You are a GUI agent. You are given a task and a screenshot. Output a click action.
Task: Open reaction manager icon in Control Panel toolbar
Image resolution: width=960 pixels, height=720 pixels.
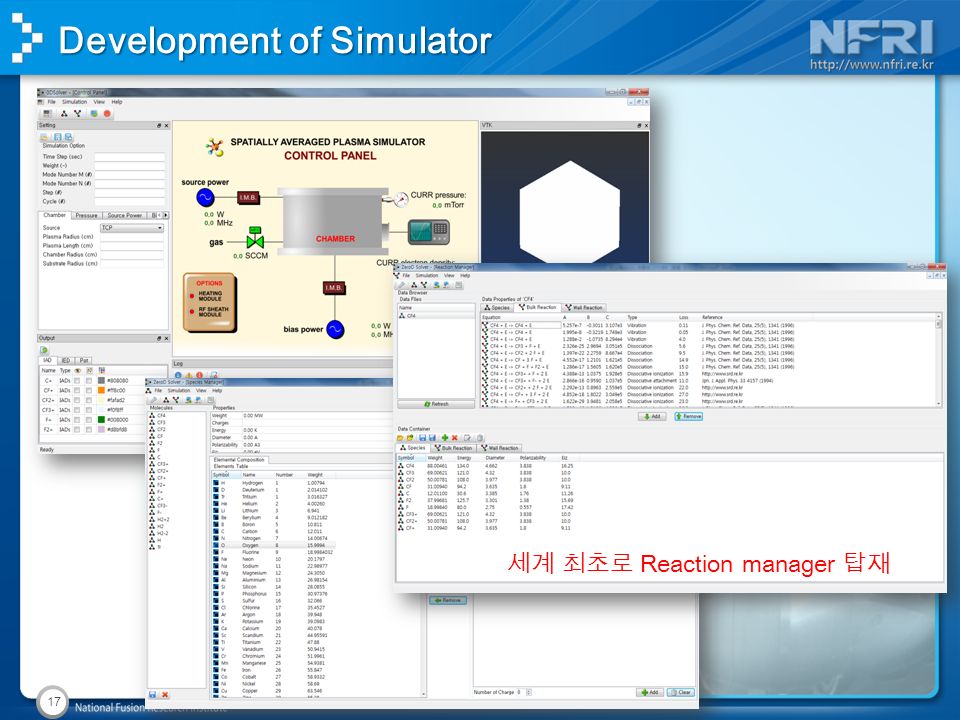[78, 114]
